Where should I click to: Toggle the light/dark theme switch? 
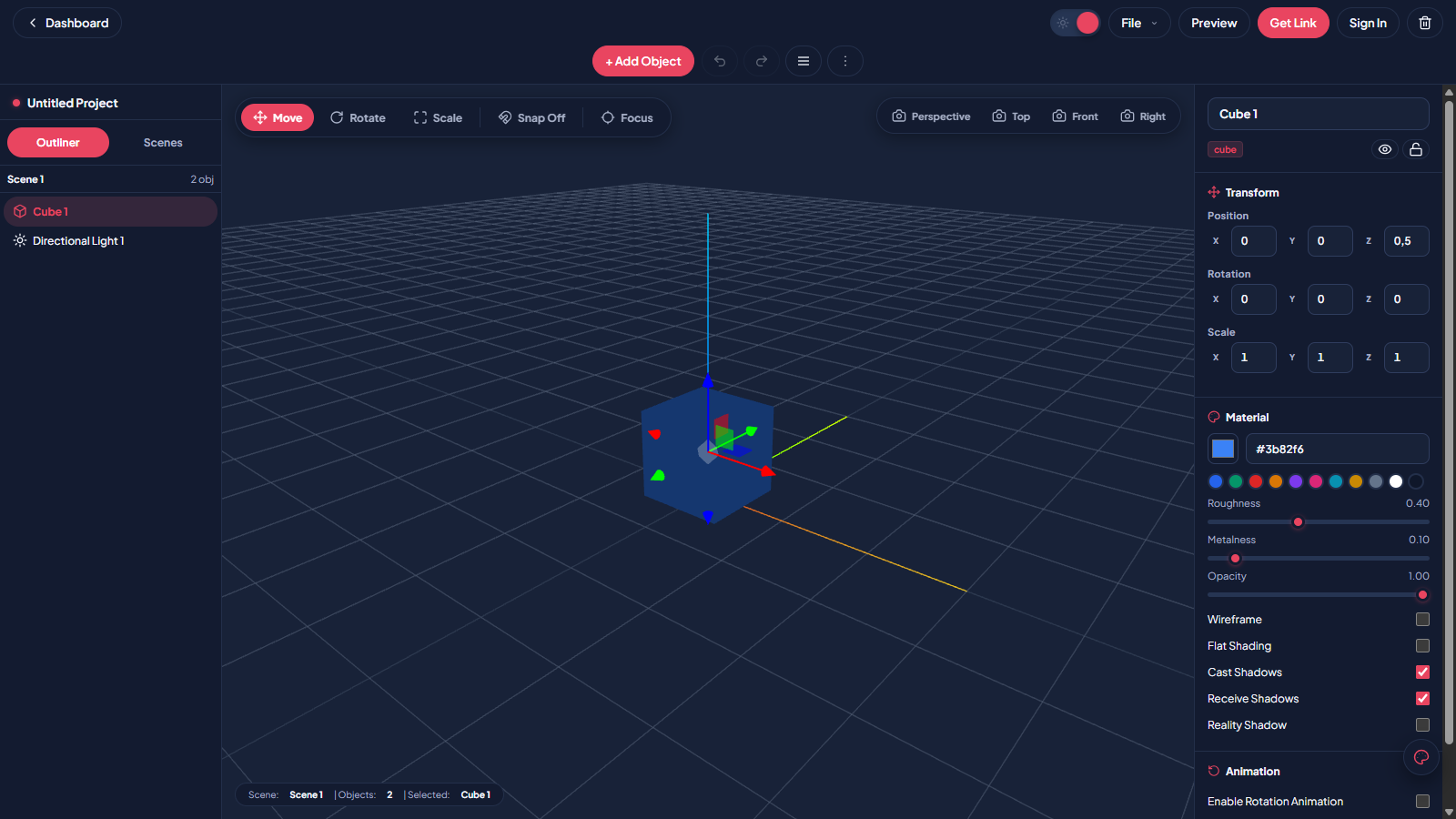click(1076, 23)
